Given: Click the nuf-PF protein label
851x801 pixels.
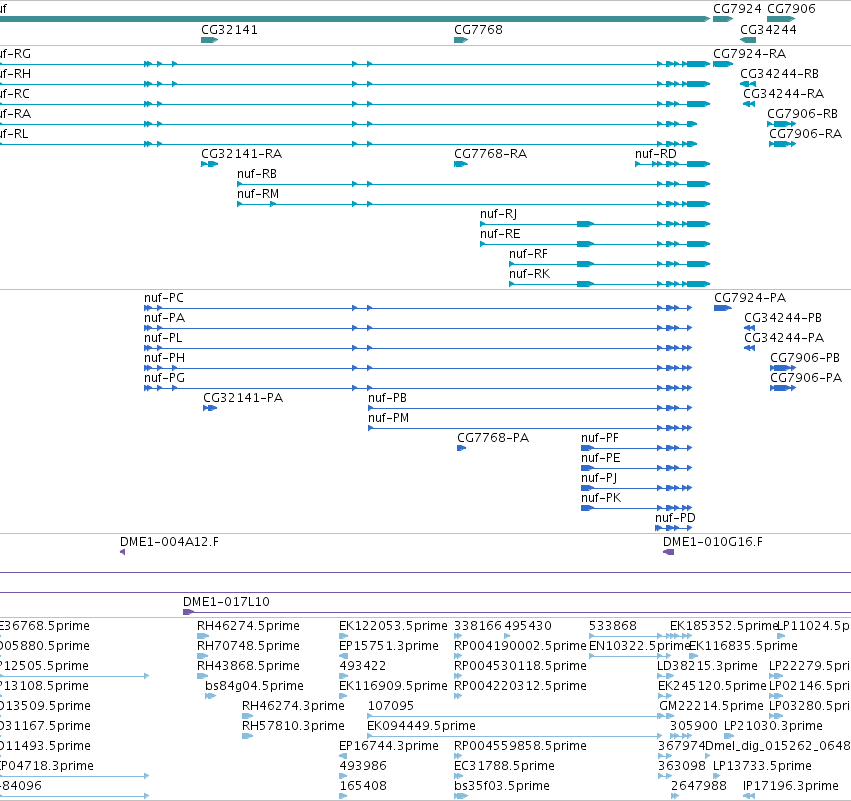Looking at the screenshot, I should point(600,438).
